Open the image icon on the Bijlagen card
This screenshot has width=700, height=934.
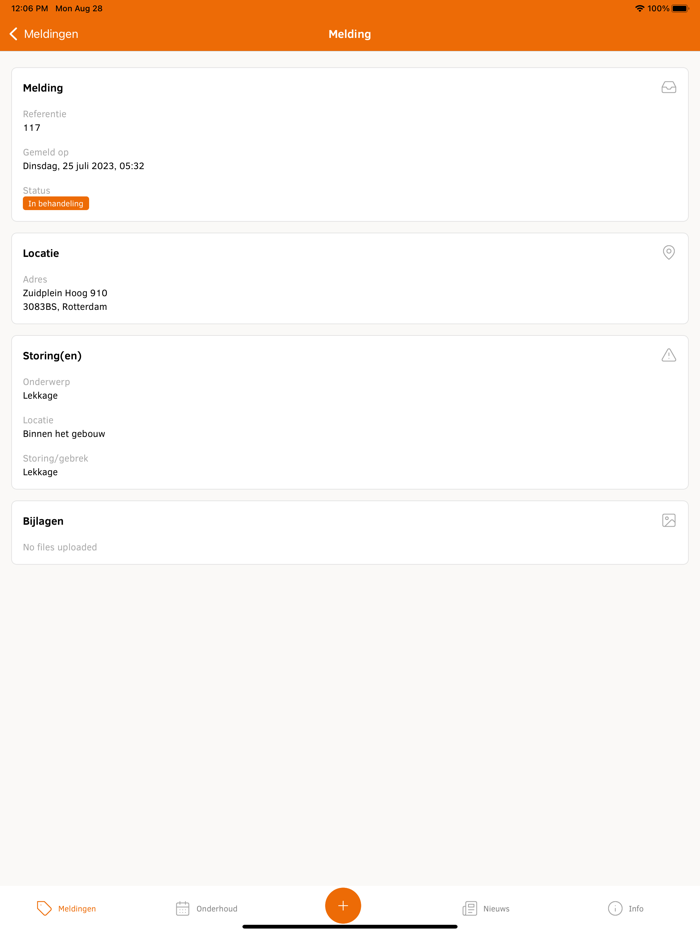tap(668, 520)
